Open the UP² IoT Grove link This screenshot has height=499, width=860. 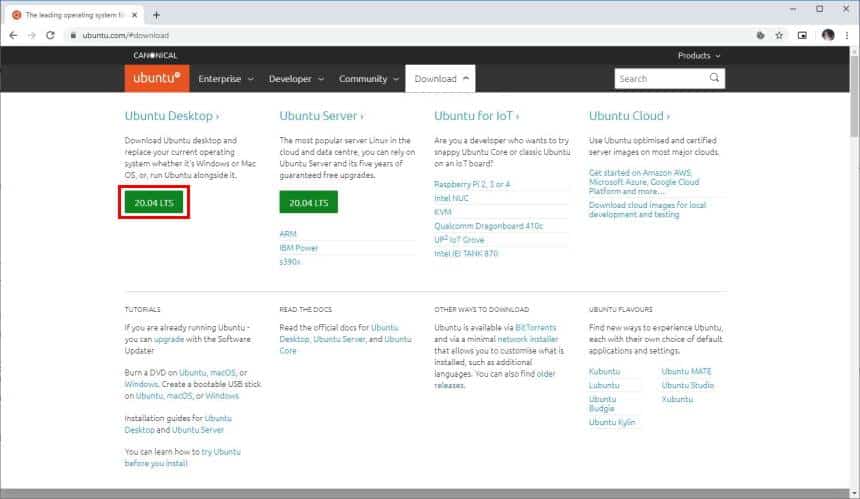click(x=460, y=240)
